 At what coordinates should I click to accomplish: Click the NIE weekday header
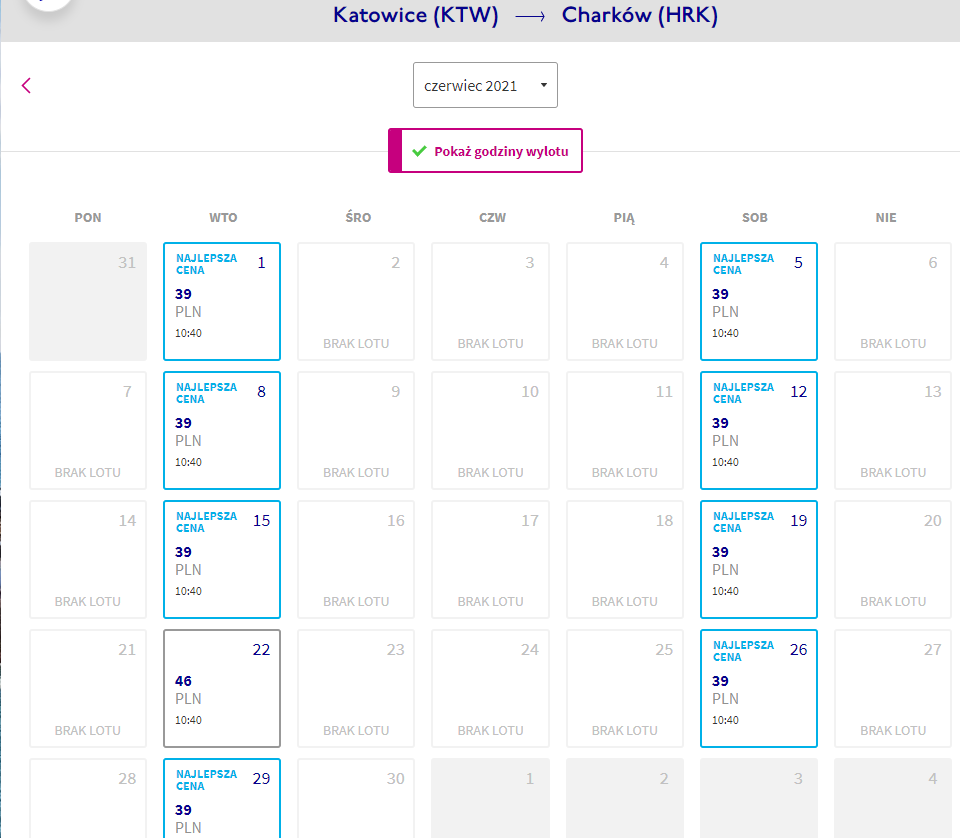tap(886, 217)
